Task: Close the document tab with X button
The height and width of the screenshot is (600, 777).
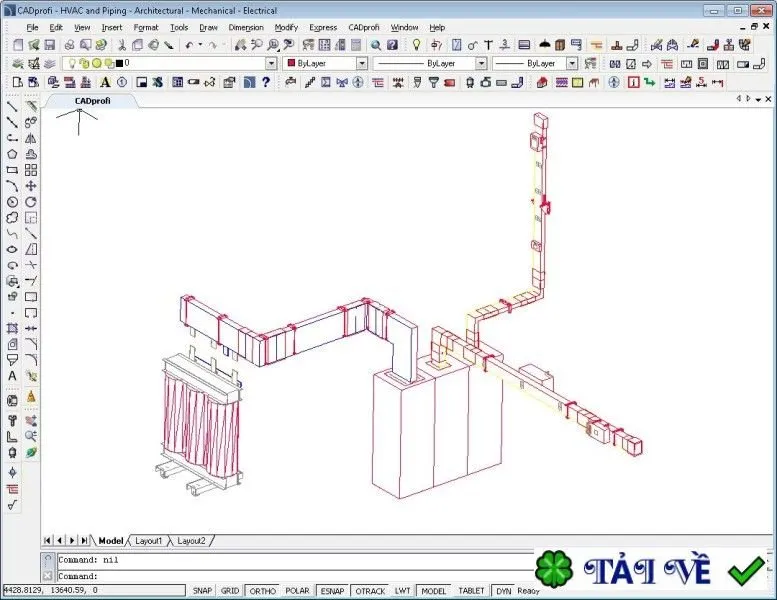Action: (768, 100)
